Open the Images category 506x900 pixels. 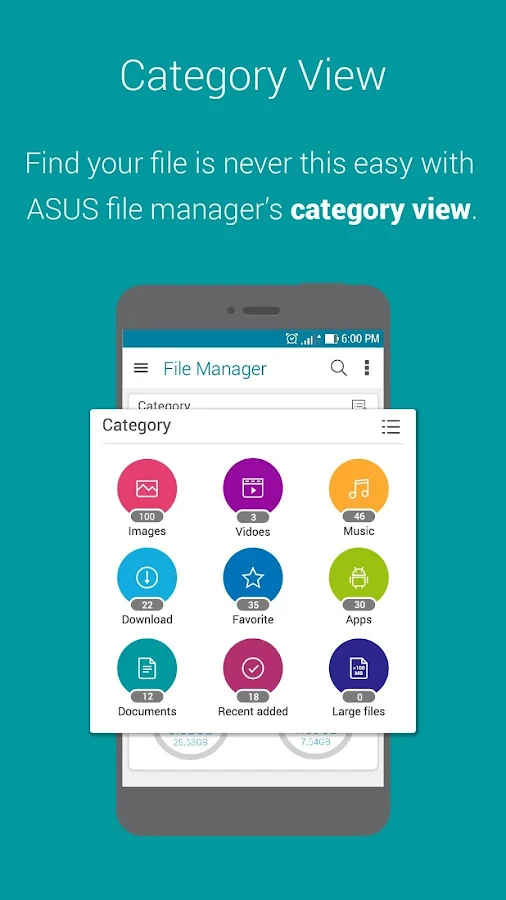[x=147, y=489]
